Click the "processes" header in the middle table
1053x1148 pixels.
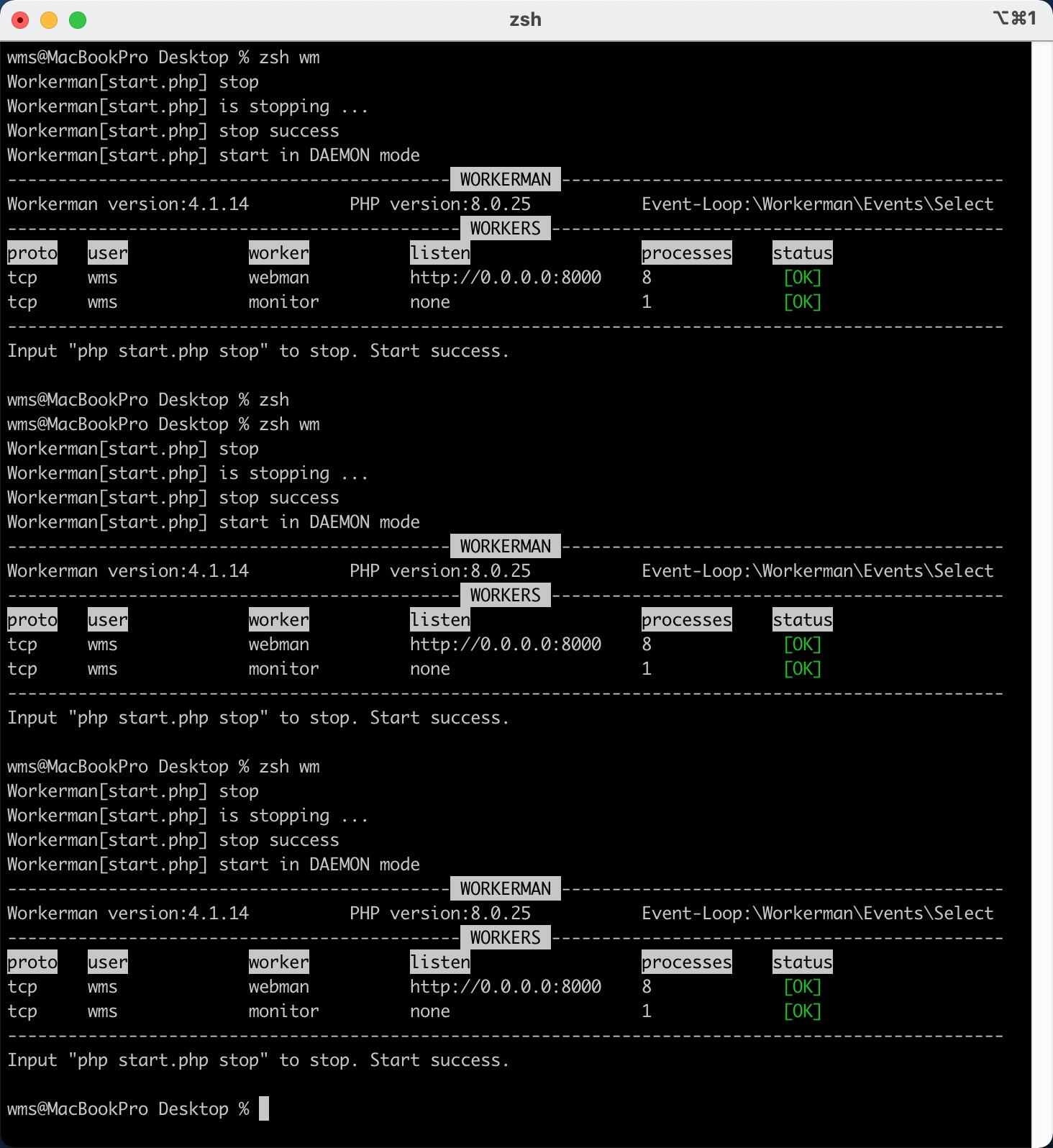pyautogui.click(x=687, y=620)
